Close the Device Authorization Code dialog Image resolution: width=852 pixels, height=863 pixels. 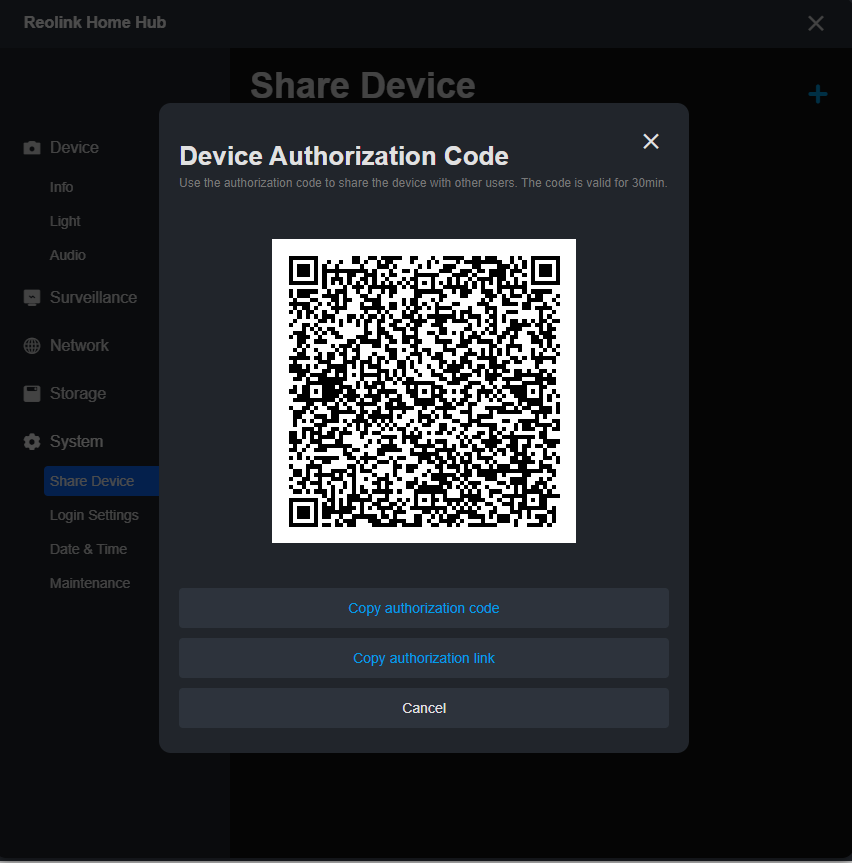(651, 141)
